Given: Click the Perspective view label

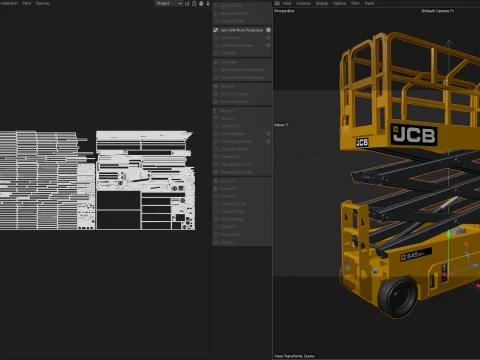Looking at the screenshot, I should click(x=284, y=11).
